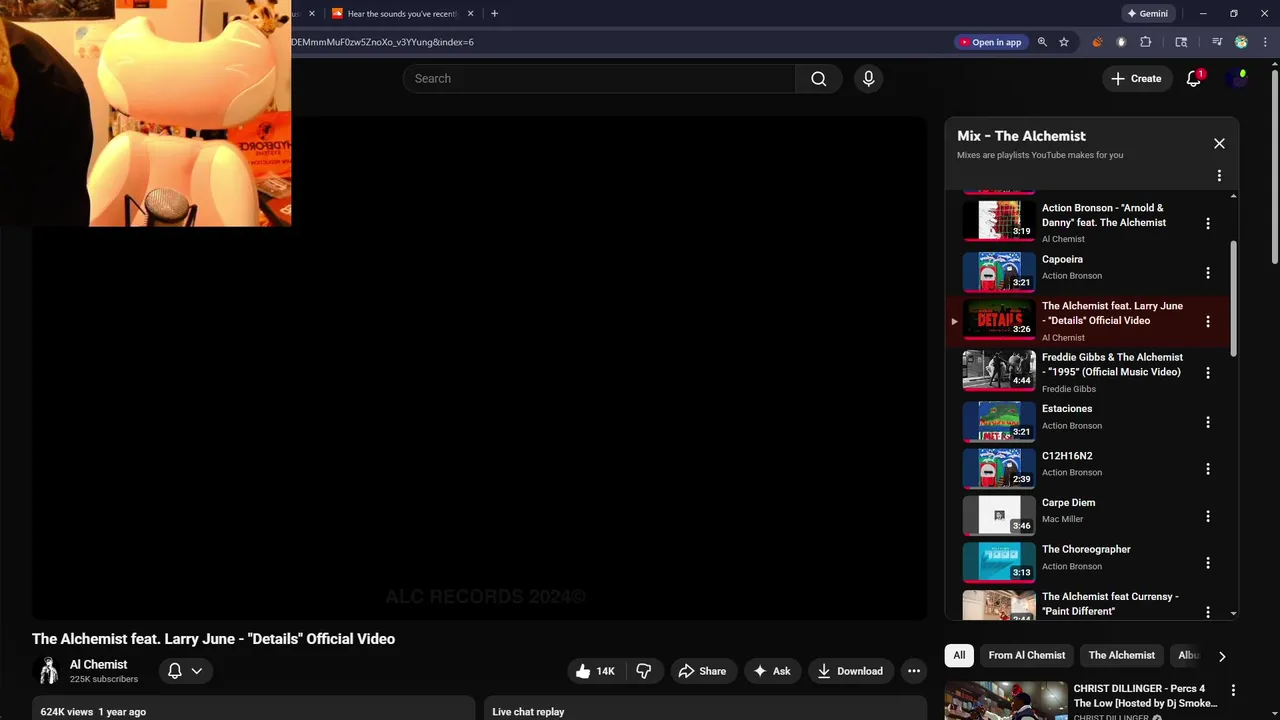Select the All filter chip
Screen dimensions: 1280x720
(x=959, y=655)
